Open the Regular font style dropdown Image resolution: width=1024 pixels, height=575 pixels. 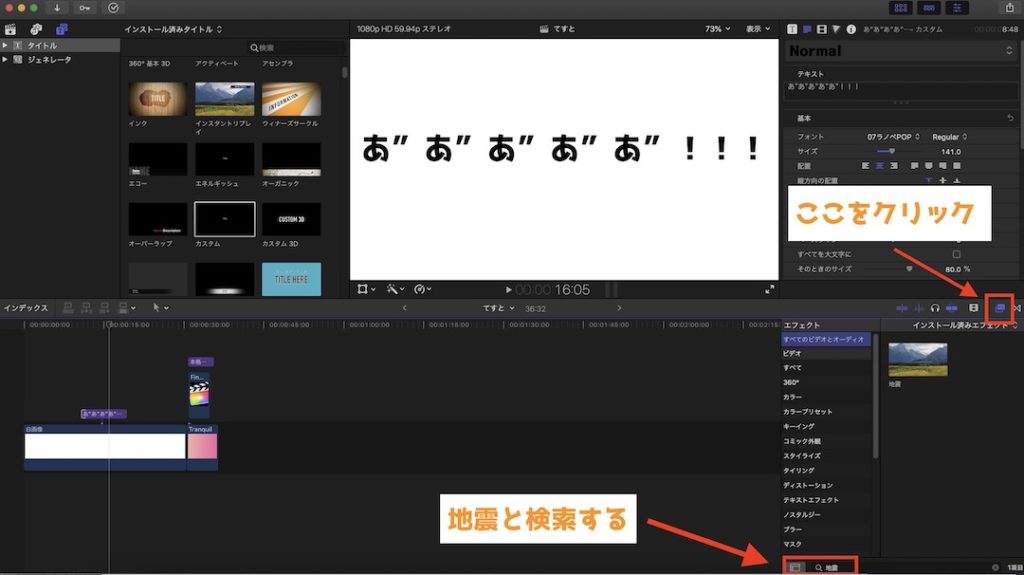click(x=949, y=137)
